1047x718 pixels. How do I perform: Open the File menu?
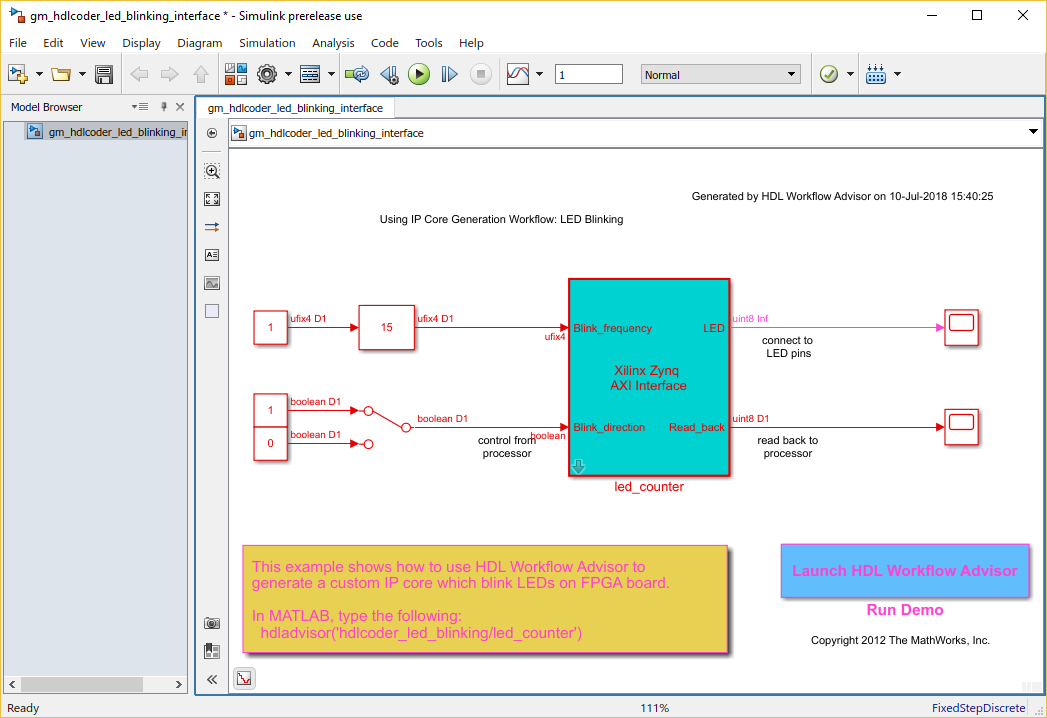tap(18, 43)
